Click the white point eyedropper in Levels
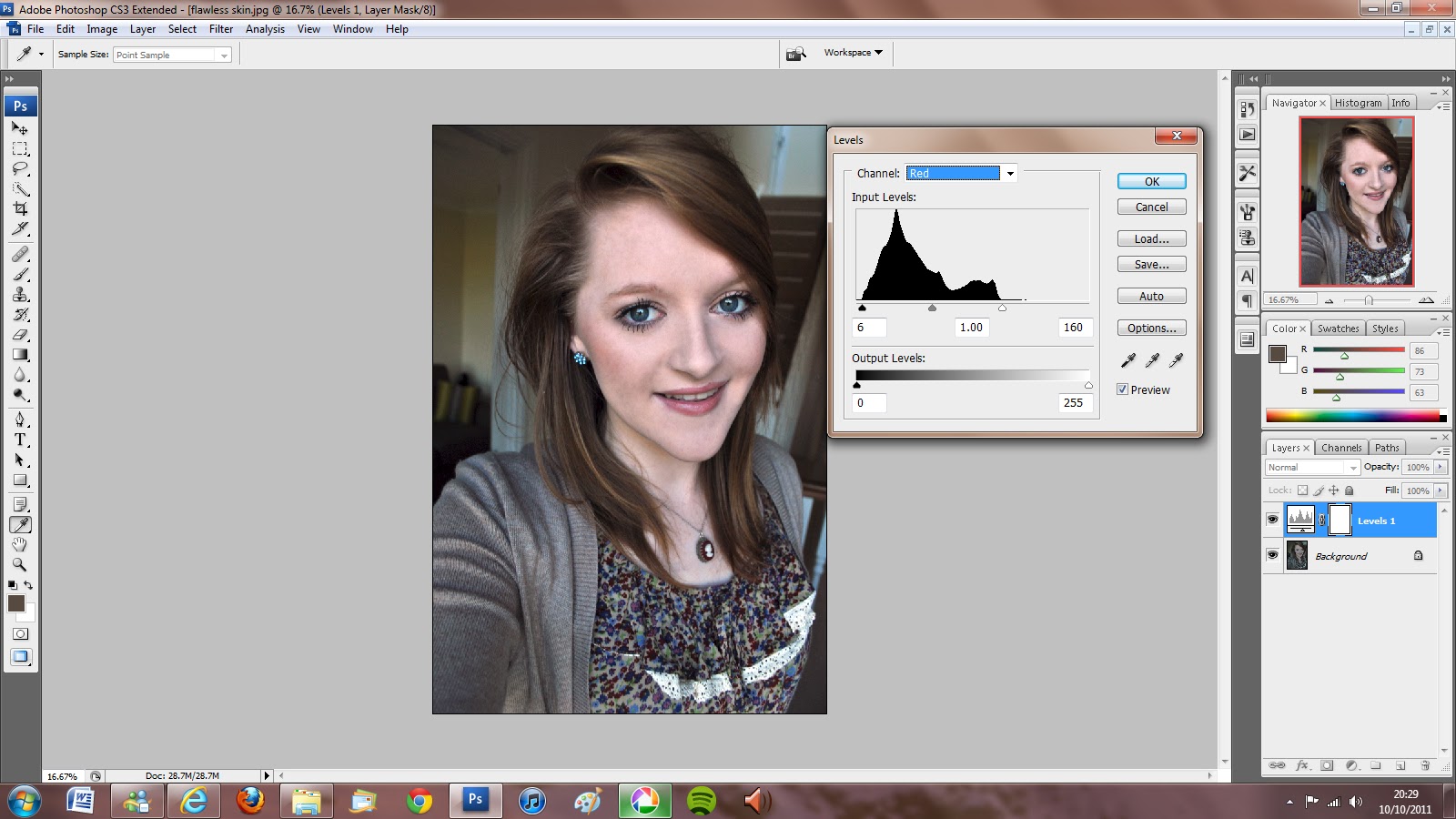This screenshot has width=1456, height=819. (1176, 360)
